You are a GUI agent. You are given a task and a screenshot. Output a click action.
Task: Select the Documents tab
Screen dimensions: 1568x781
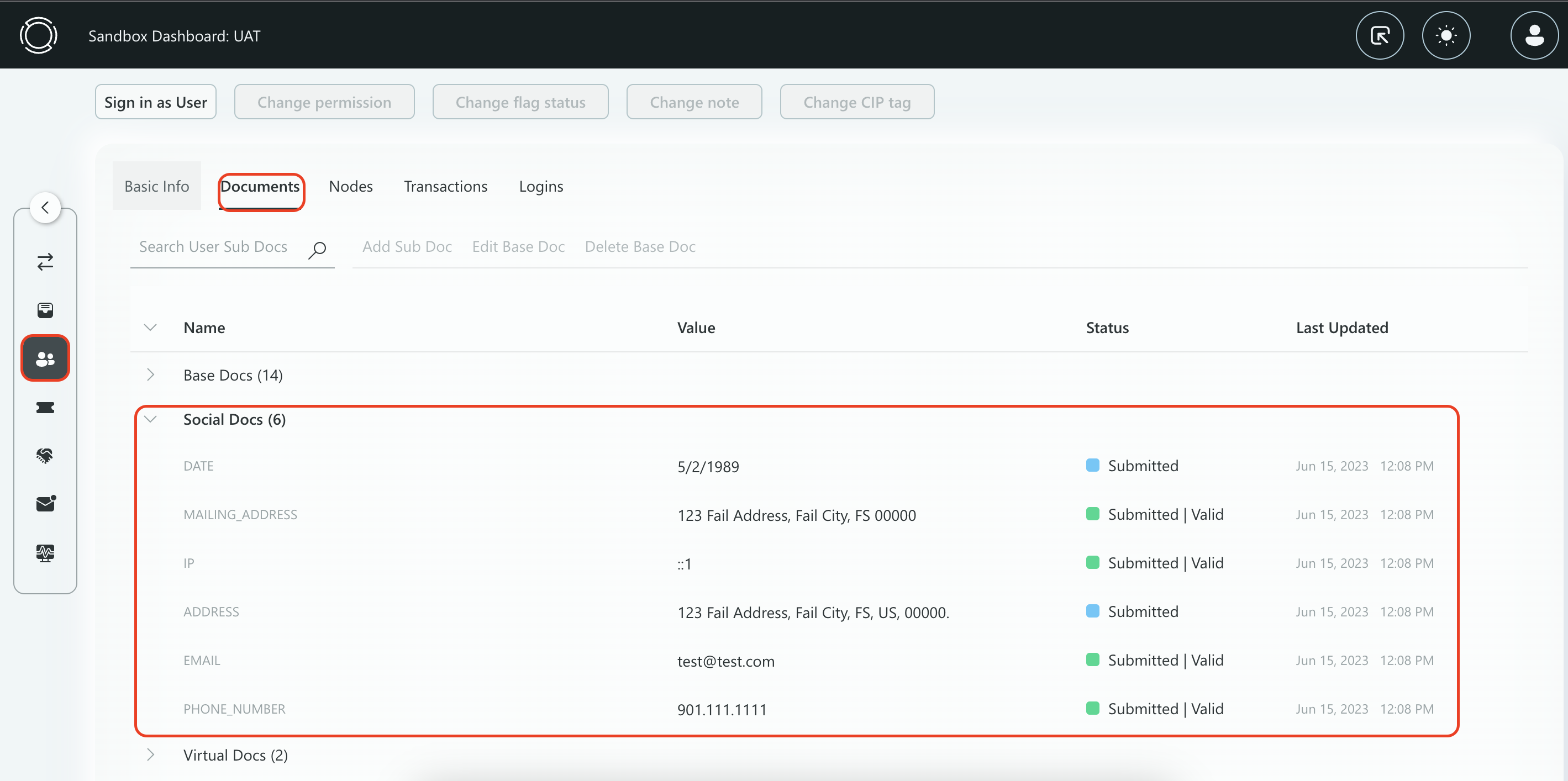260,186
